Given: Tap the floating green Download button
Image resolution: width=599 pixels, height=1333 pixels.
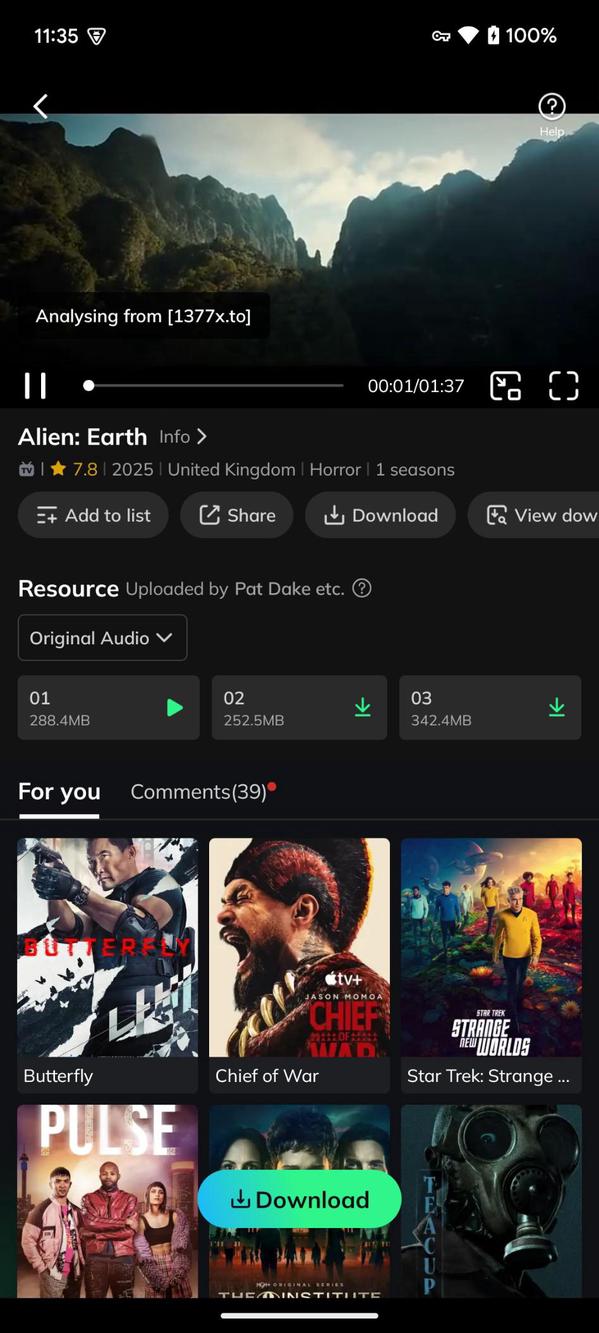Looking at the screenshot, I should tap(299, 1199).
